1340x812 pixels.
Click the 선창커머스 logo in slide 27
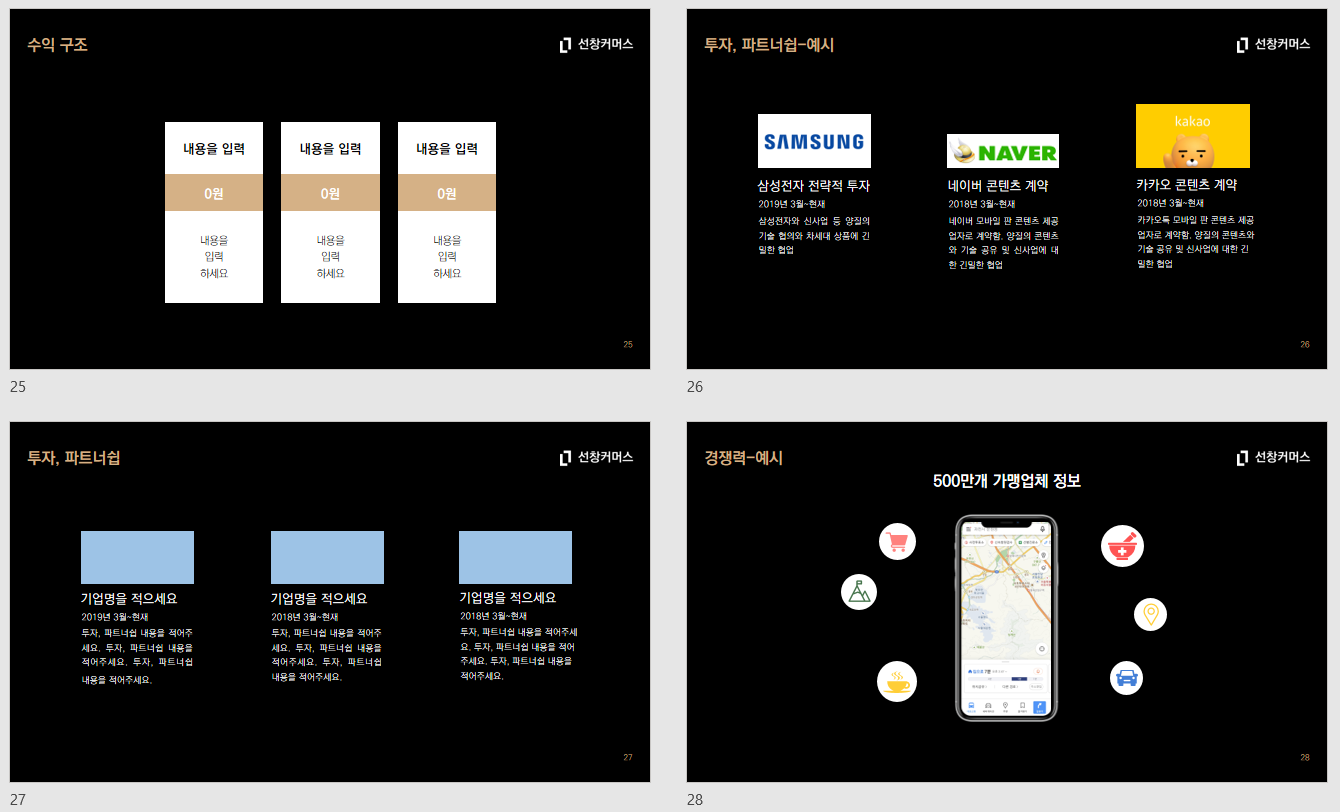click(x=597, y=457)
